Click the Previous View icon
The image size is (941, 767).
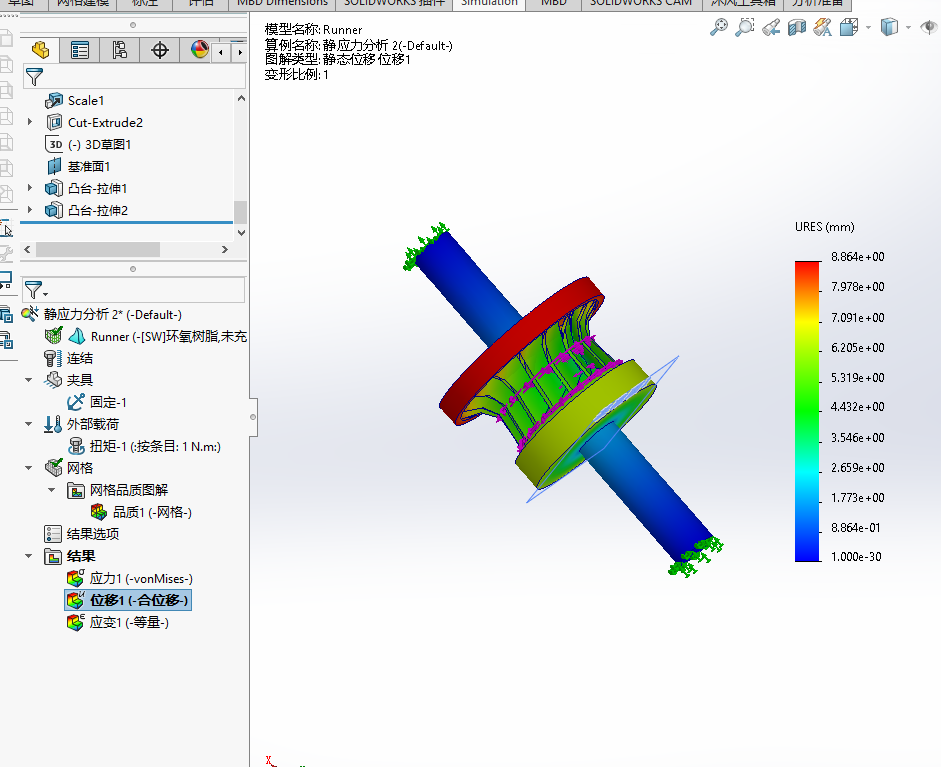(771, 27)
